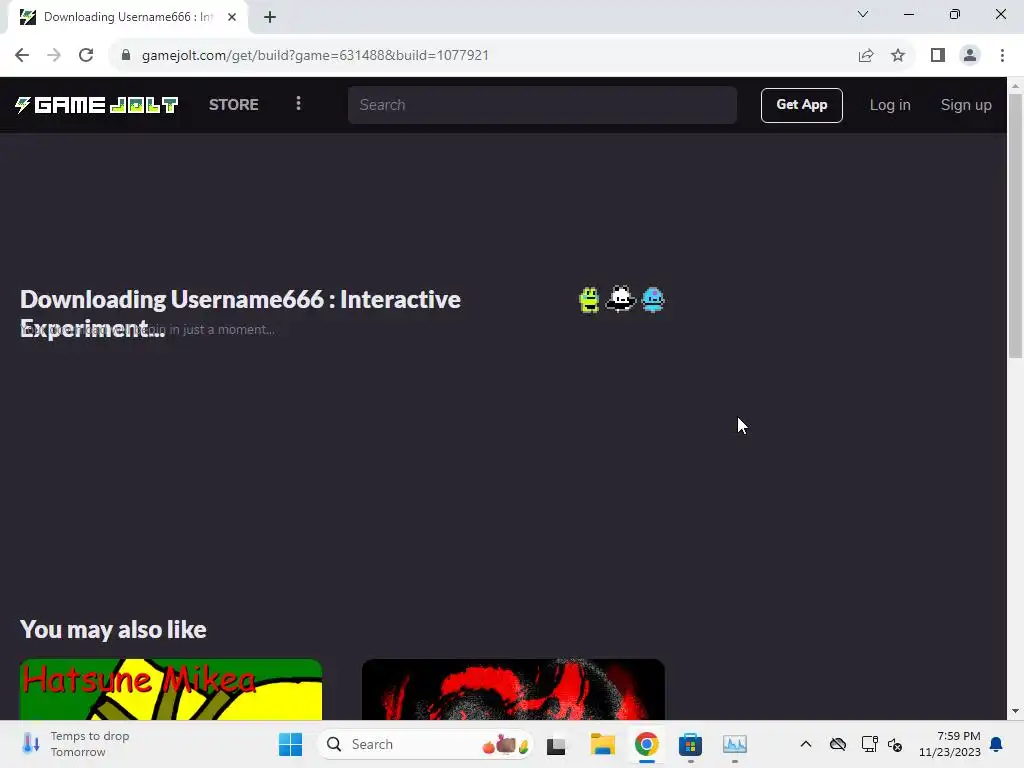Viewport: 1024px width, 768px height.
Task: Go back in browser history
Action: pos(22,55)
